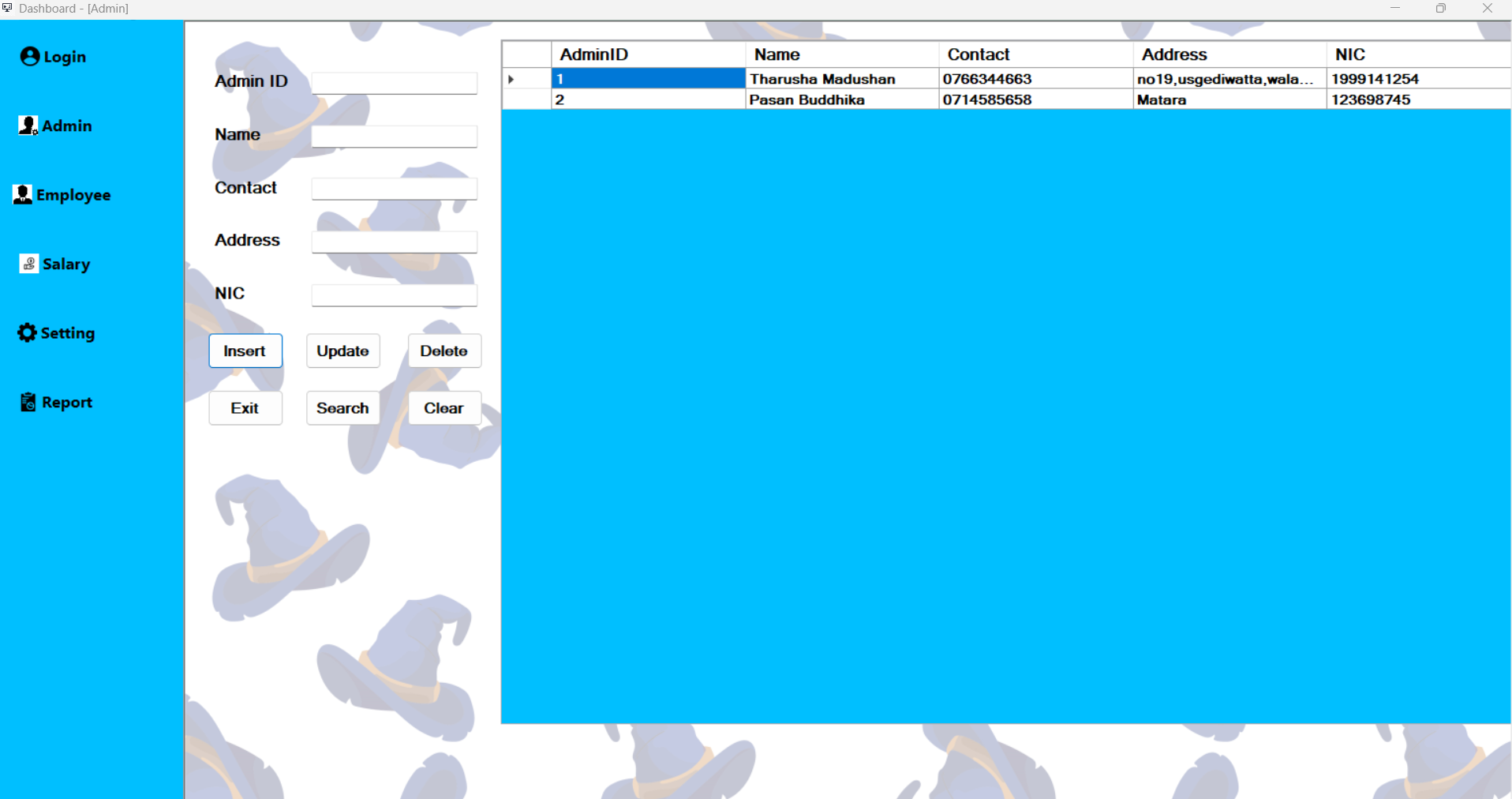The height and width of the screenshot is (799, 1512).
Task: Select row header of Pasan Buddhika row
Action: pyautogui.click(x=526, y=99)
